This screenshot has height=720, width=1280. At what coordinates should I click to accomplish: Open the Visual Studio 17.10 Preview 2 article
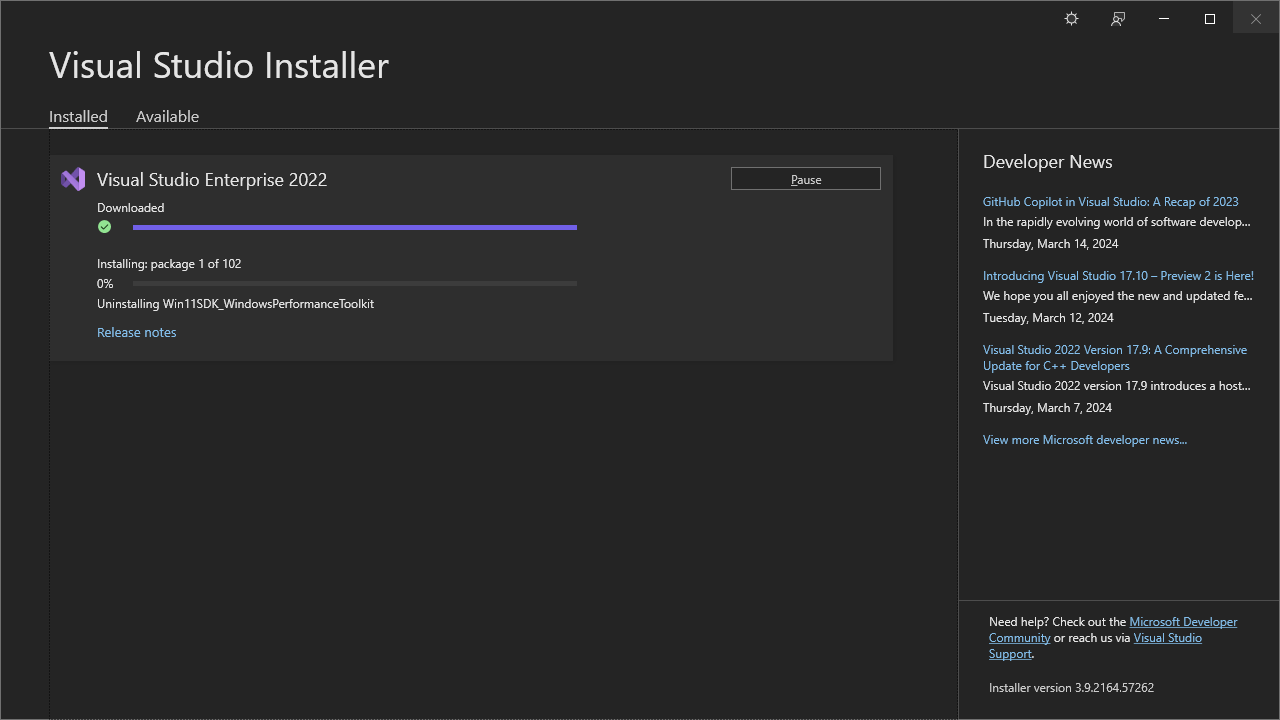tap(1118, 275)
